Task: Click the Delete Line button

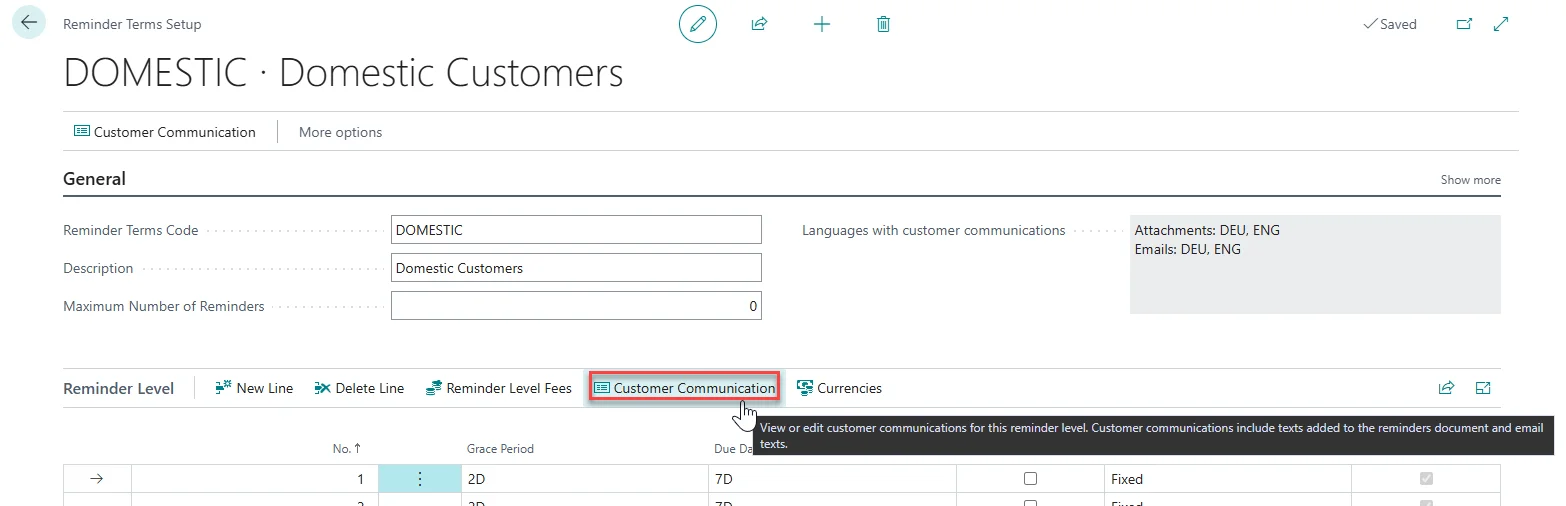Action: coord(359,388)
